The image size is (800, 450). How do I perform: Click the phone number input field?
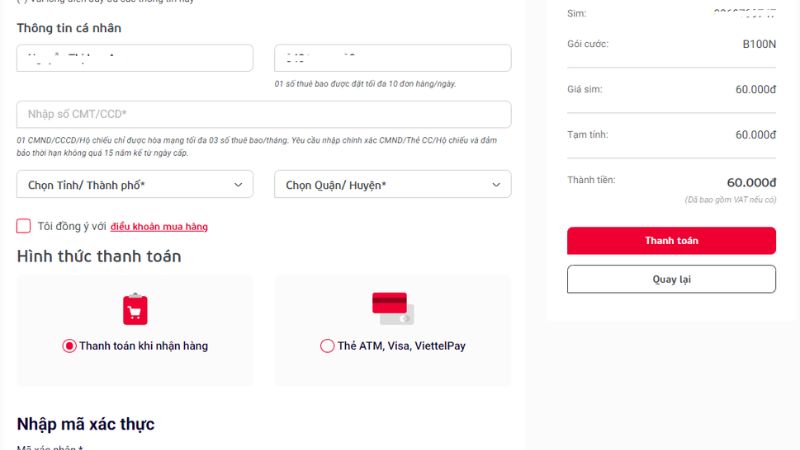tap(392, 58)
